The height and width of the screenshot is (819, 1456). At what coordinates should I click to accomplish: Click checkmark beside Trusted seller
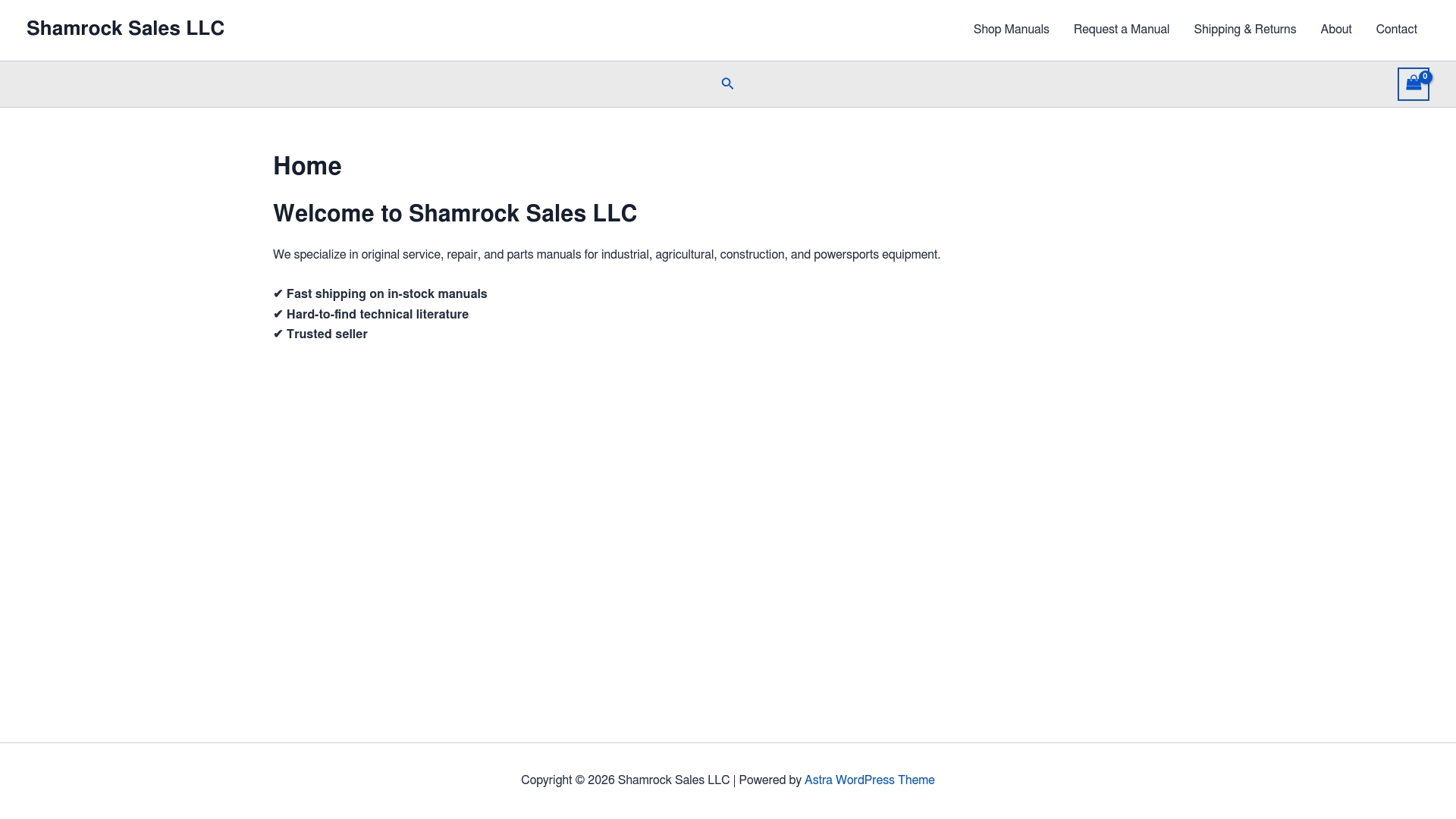(x=278, y=334)
